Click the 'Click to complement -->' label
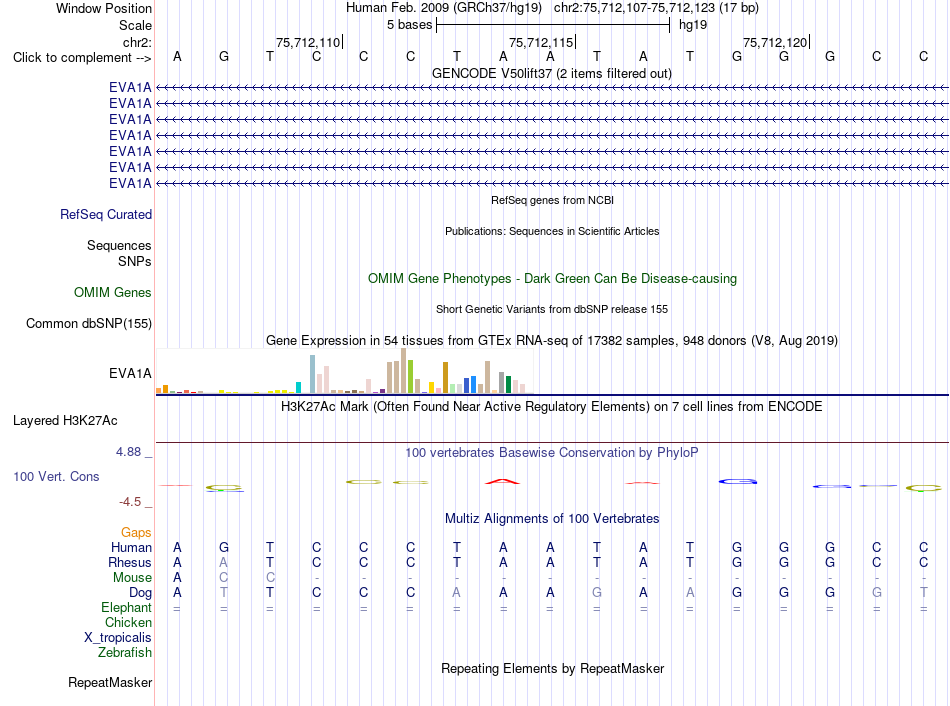 pos(82,58)
